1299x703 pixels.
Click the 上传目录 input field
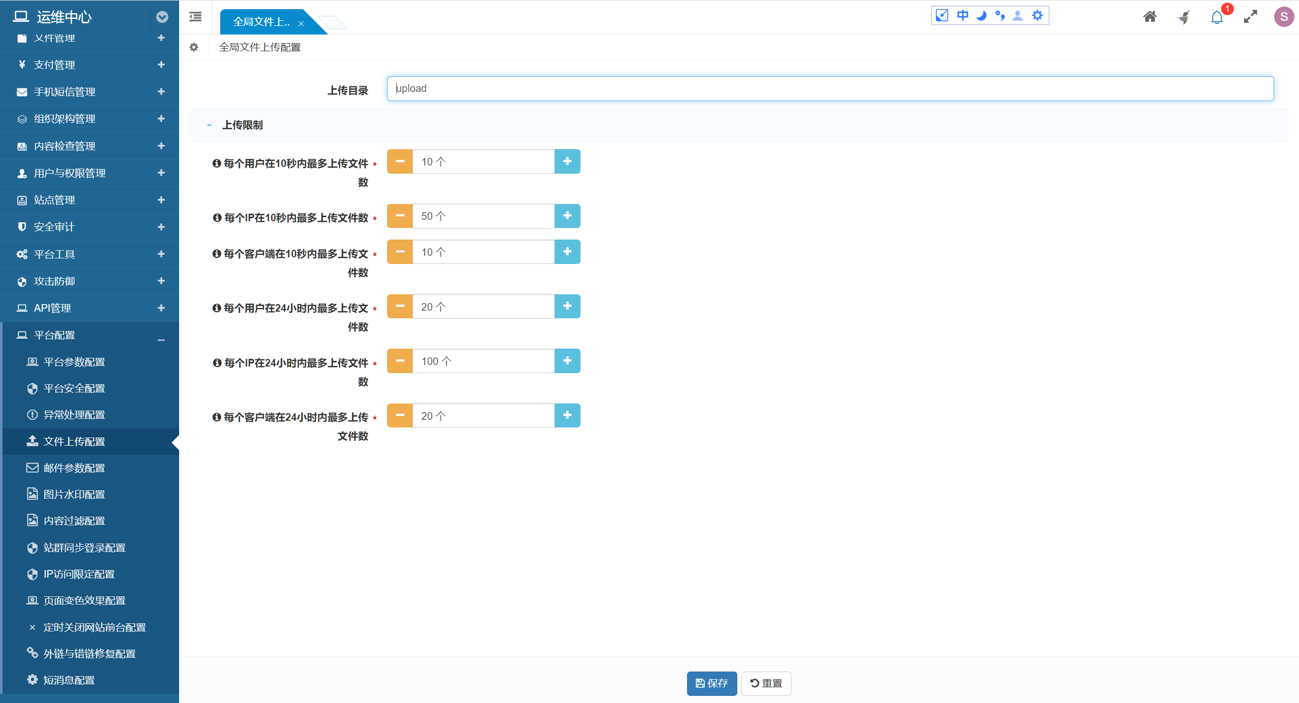(830, 89)
